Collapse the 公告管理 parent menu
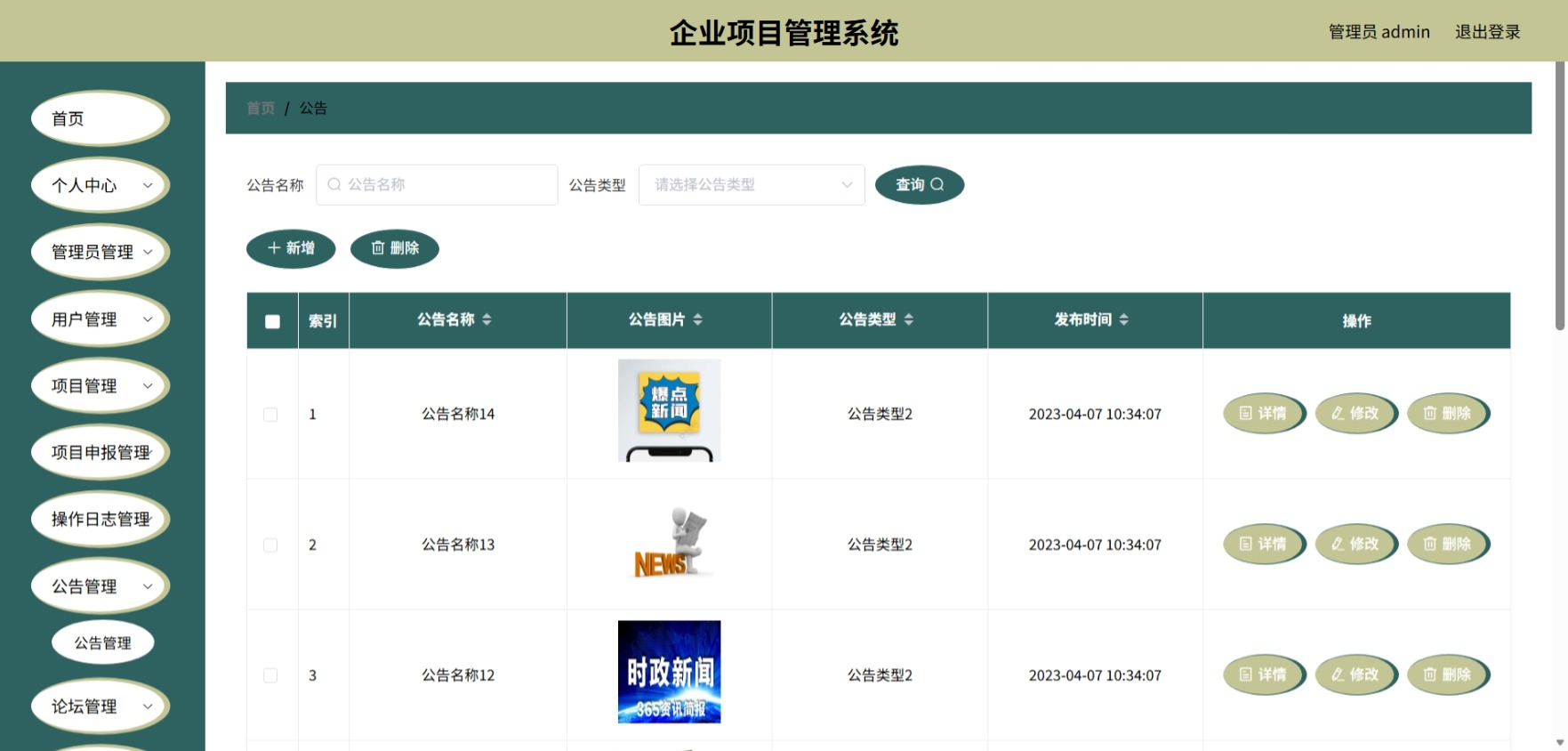Screen dimensions: 1568x751 coord(101,585)
